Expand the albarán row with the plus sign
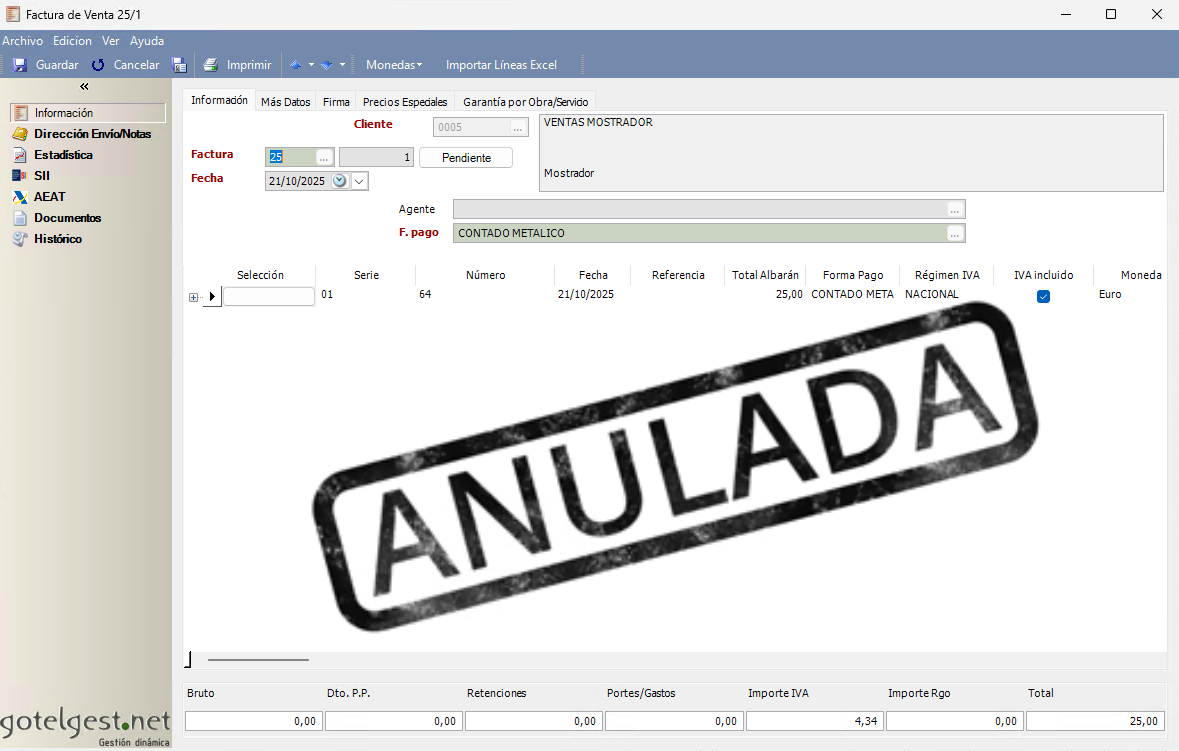Image resolution: width=1179 pixels, height=751 pixels. [191, 297]
